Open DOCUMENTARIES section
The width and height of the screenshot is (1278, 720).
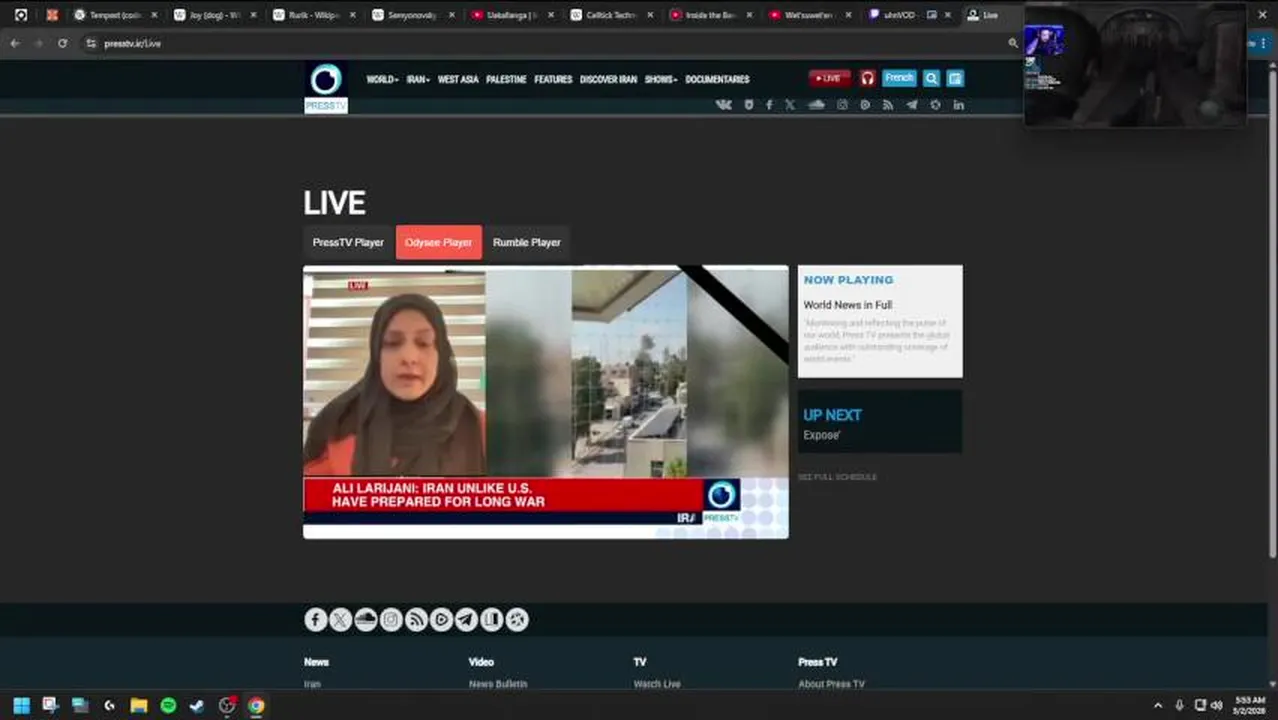pos(717,79)
